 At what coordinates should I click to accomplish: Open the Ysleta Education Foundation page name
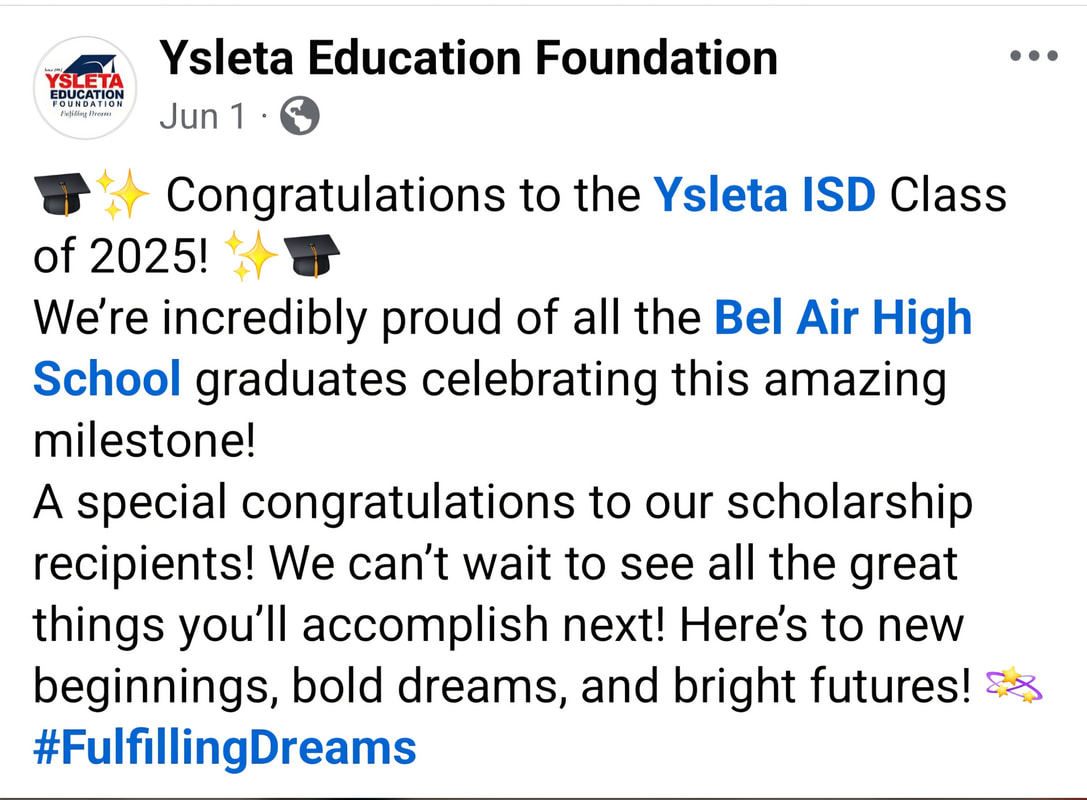468,58
